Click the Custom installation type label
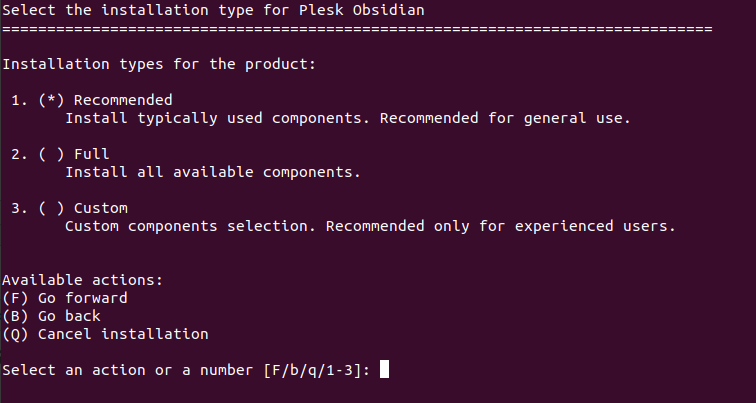756x403 pixels. (x=100, y=208)
